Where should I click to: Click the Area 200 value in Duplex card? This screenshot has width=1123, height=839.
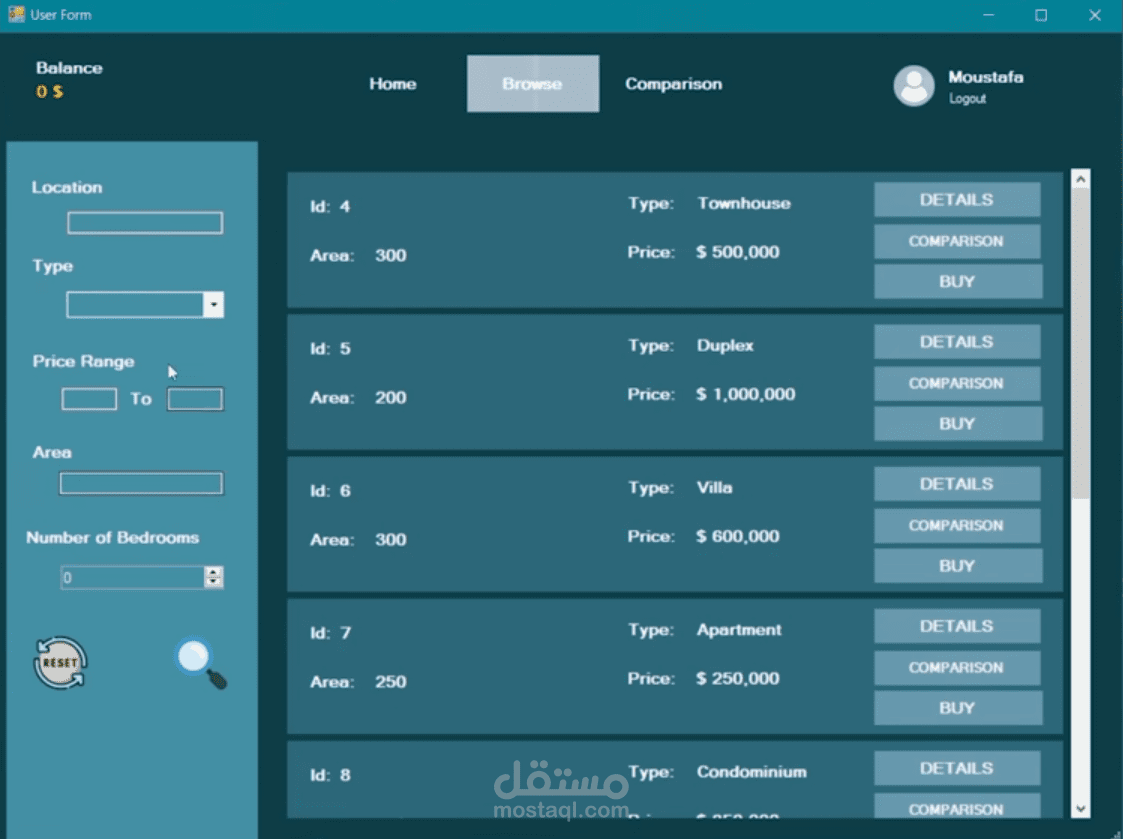pyautogui.click(x=390, y=398)
